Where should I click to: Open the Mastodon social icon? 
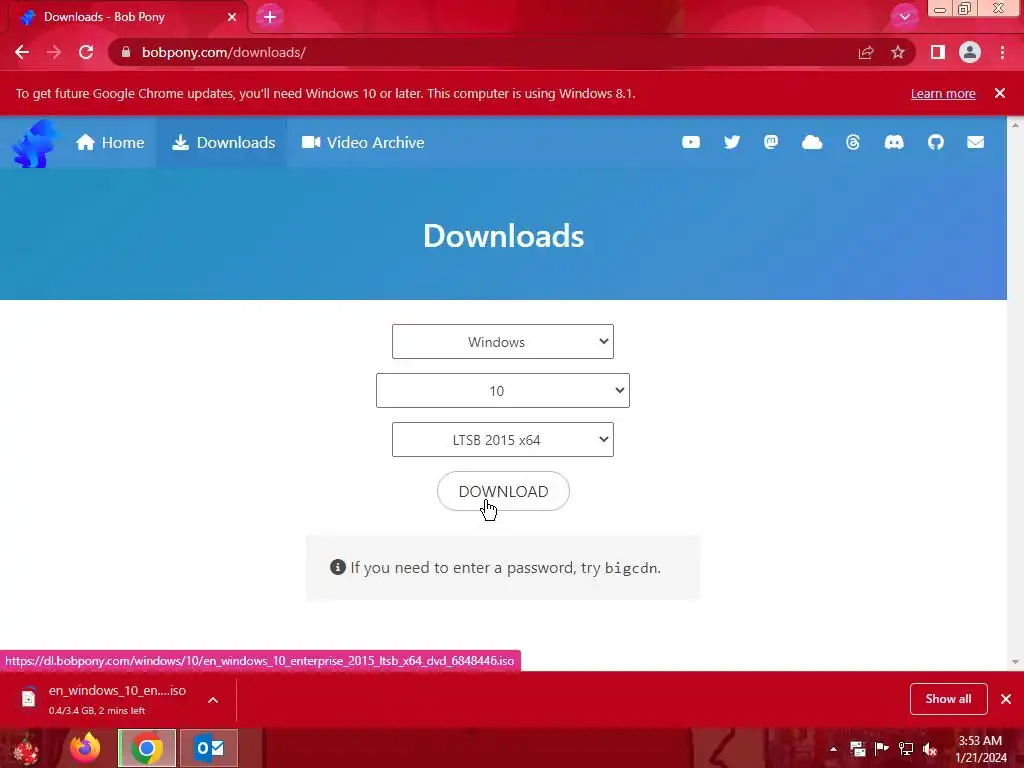[x=771, y=142]
